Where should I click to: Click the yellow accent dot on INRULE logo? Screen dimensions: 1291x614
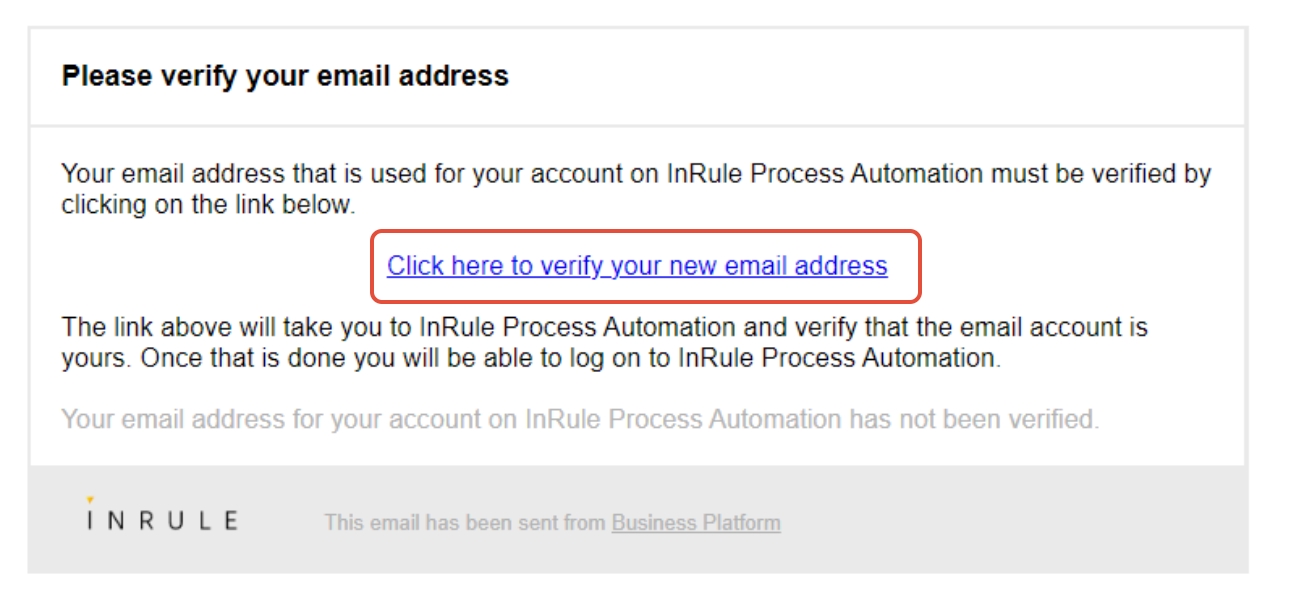coord(90,498)
